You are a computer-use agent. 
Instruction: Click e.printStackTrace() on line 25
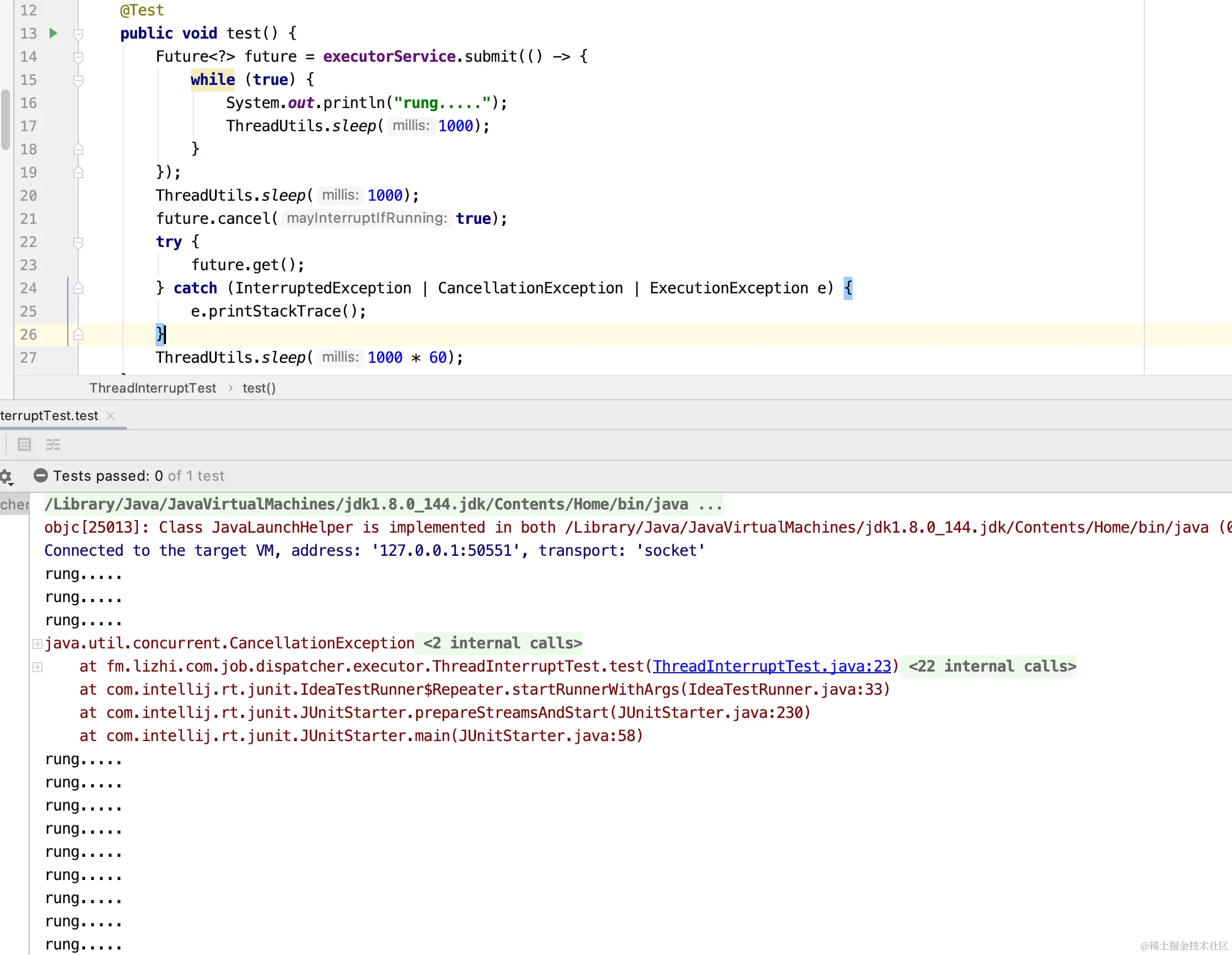(278, 312)
